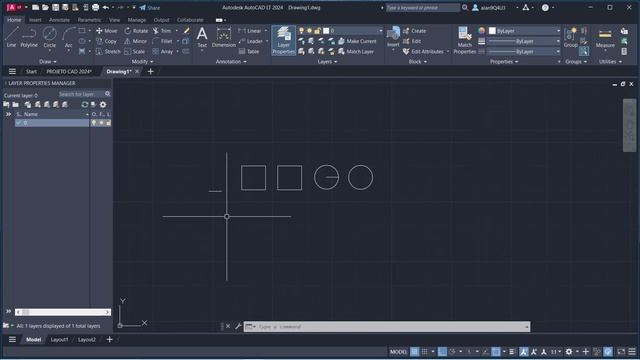Viewport: 640px width, 360px height.
Task: Open the Parametric ribbon tab
Action: (89, 20)
